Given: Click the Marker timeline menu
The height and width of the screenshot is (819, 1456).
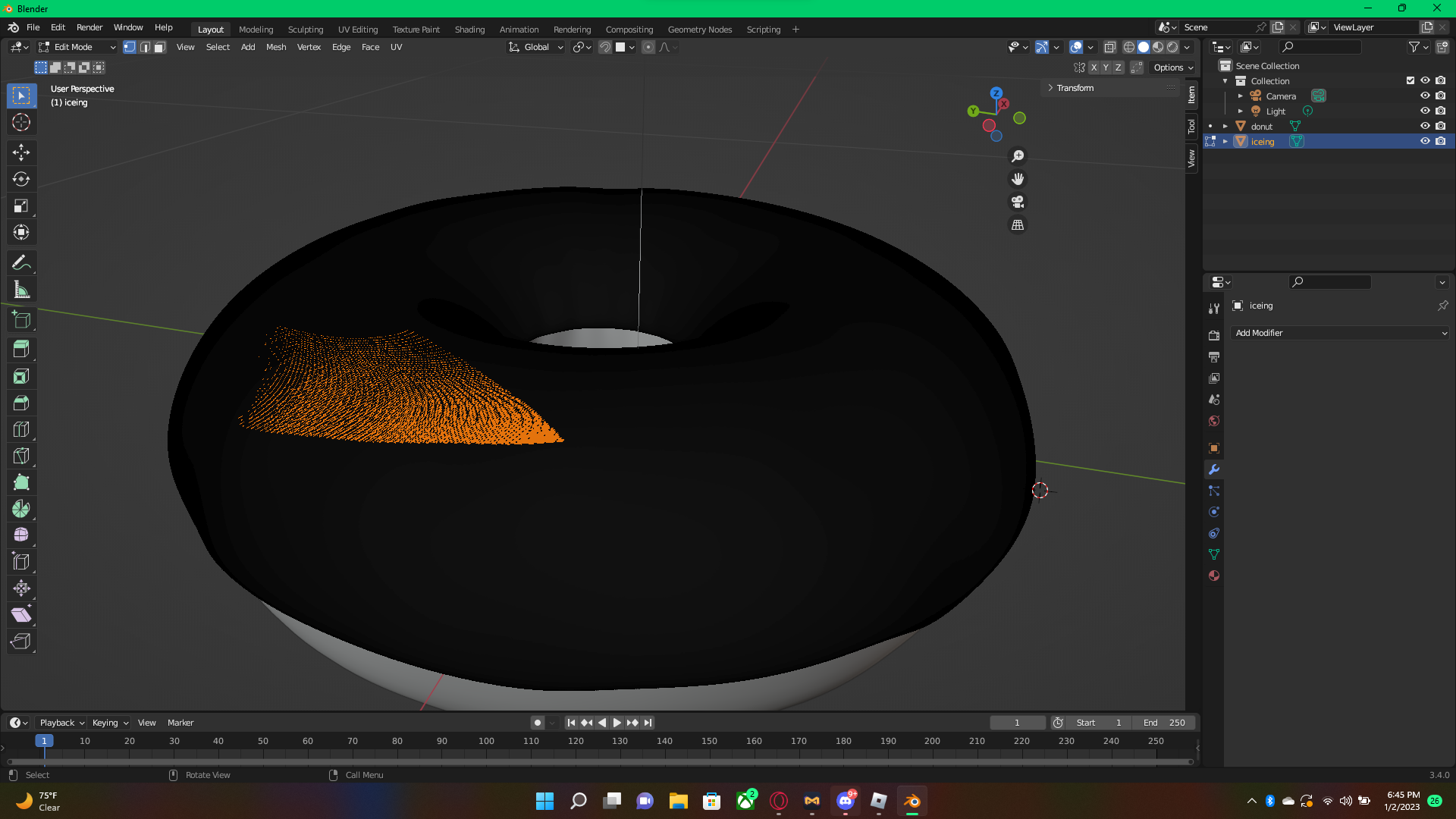Looking at the screenshot, I should (x=180, y=723).
